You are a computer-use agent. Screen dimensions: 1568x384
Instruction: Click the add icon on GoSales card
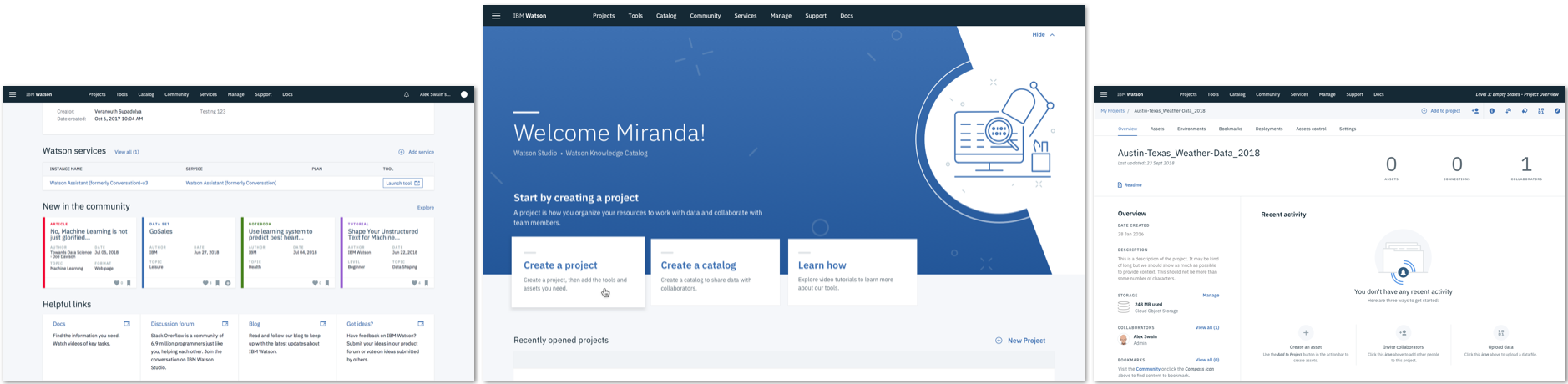click(x=228, y=283)
